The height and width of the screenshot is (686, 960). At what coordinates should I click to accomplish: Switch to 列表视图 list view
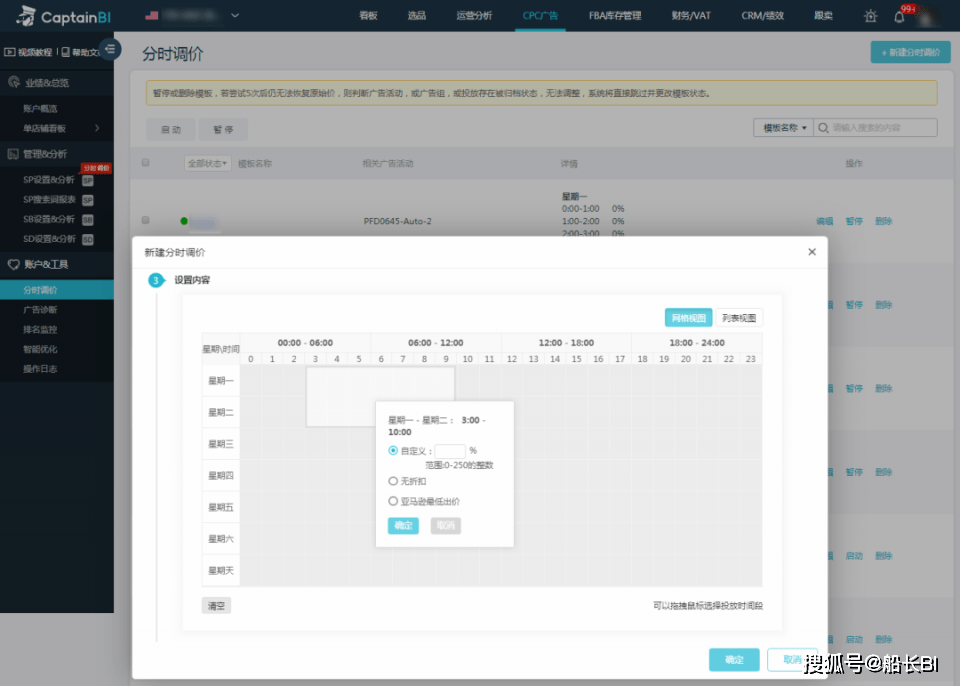click(739, 318)
